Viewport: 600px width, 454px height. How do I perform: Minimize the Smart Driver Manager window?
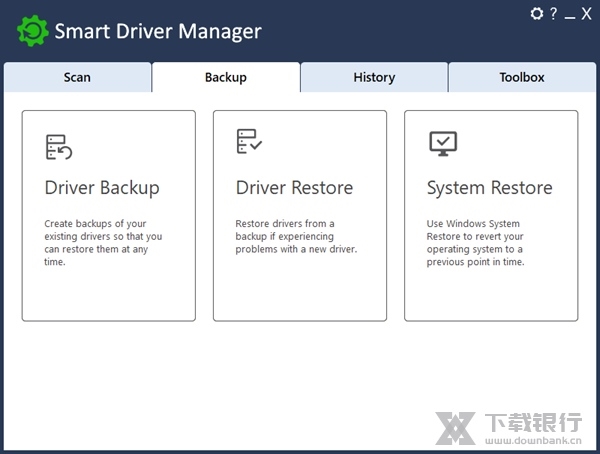569,14
